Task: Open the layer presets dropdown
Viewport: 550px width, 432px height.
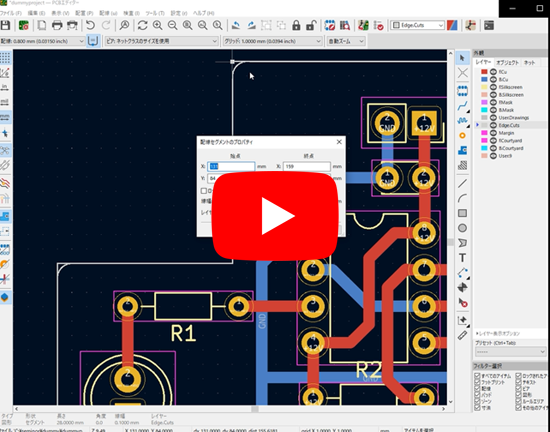Action: [510, 351]
